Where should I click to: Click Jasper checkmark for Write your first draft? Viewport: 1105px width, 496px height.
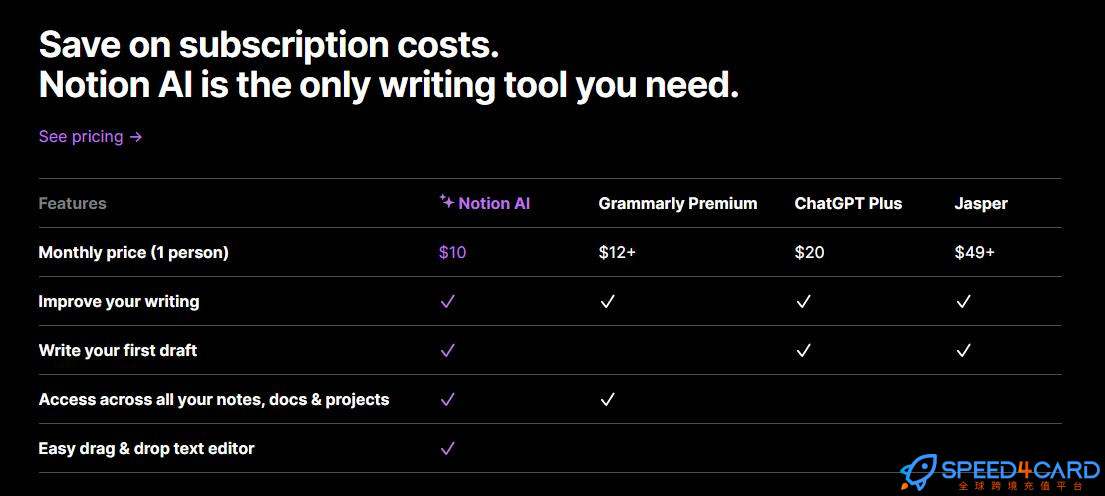coord(963,350)
